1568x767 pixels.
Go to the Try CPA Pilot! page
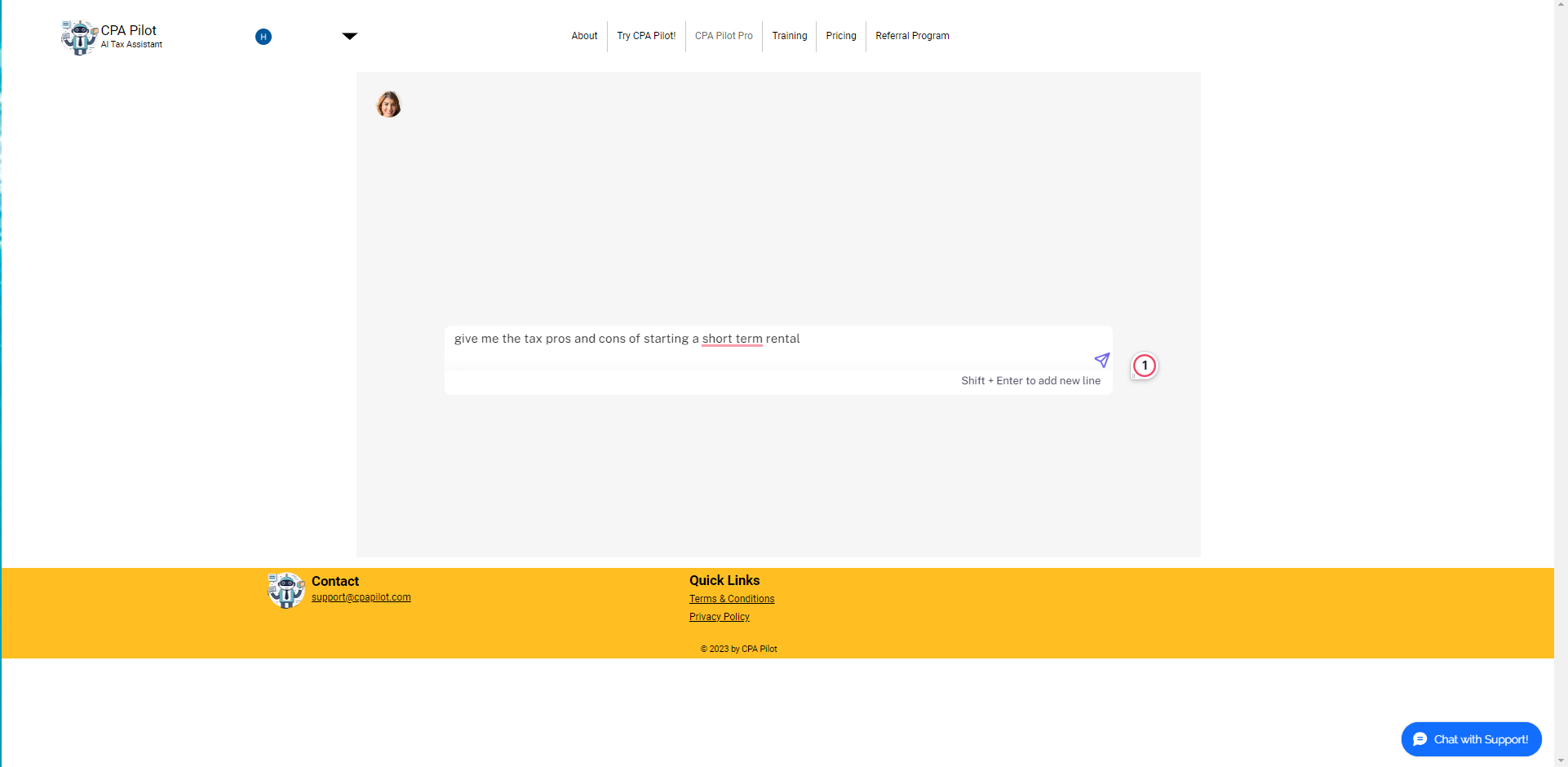(x=646, y=36)
